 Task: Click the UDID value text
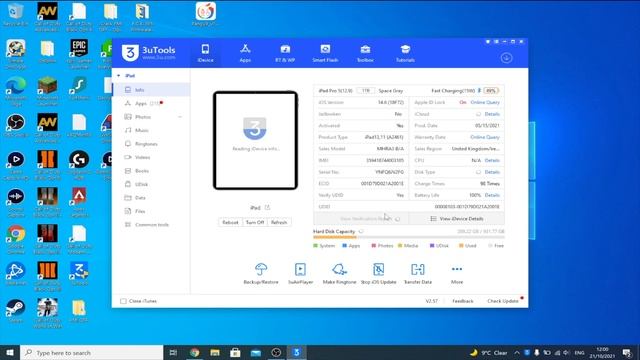(x=467, y=207)
